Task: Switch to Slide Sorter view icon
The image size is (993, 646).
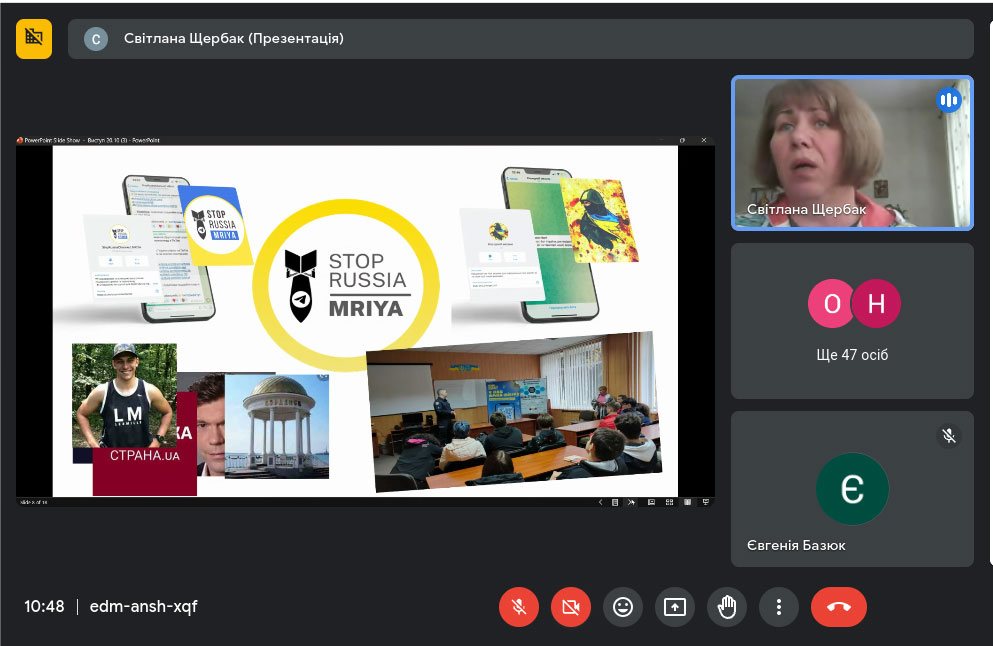Action: click(x=669, y=502)
